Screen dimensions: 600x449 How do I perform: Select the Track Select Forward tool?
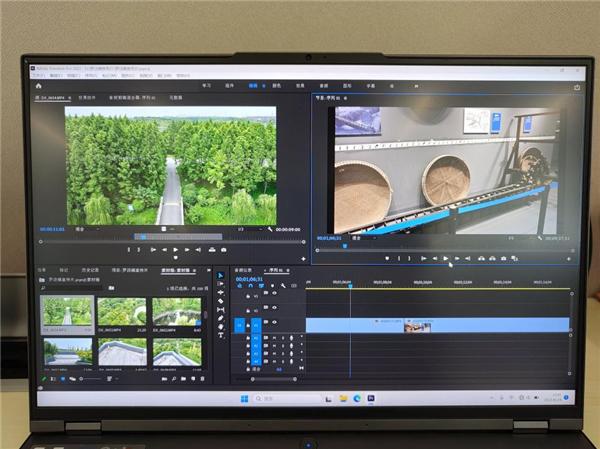[x=221, y=284]
